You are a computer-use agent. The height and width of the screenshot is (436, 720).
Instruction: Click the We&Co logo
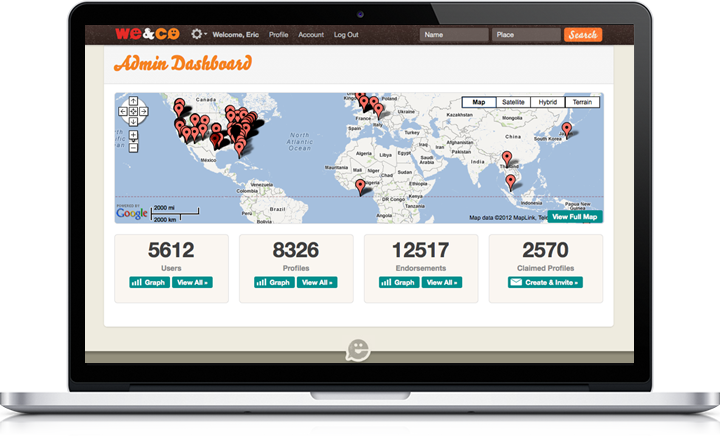click(145, 35)
